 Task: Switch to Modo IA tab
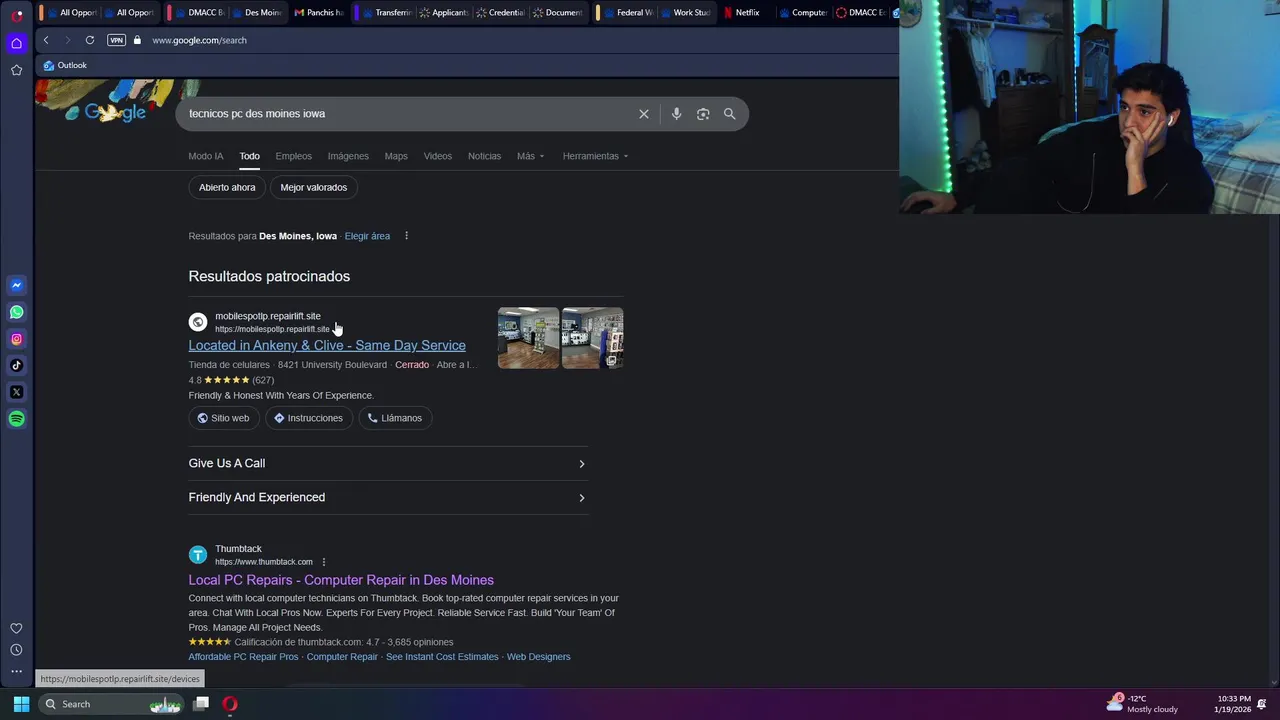click(206, 156)
